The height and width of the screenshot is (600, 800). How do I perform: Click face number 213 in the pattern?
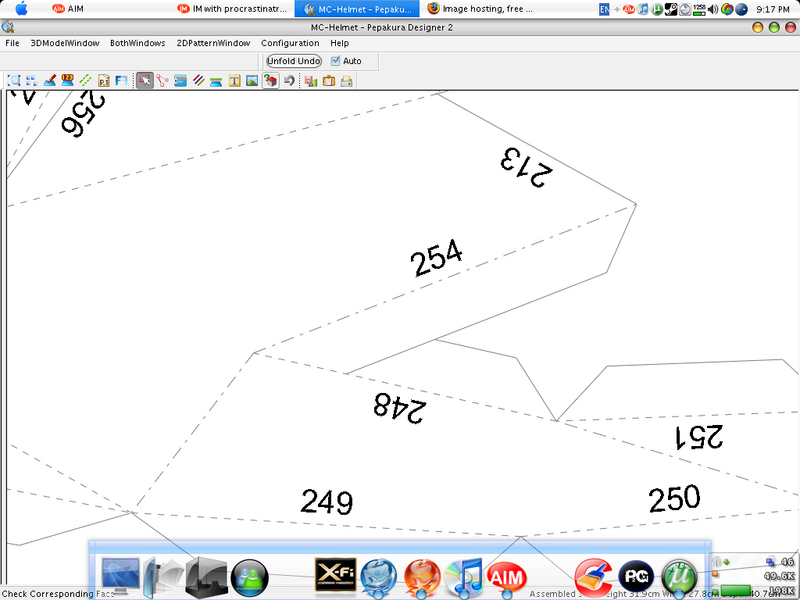pos(527,167)
